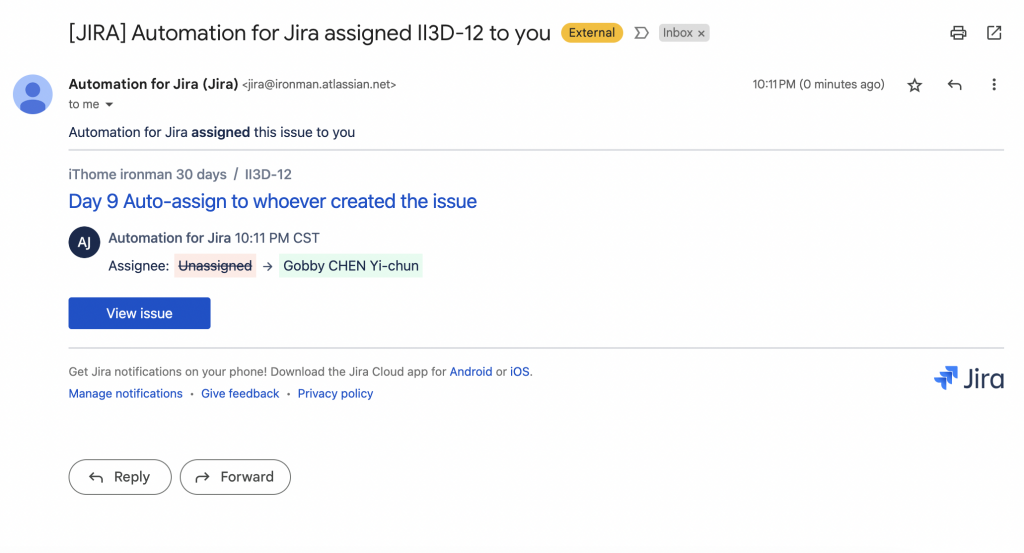Click the II3D-12 issue key text
The image size is (1024, 553).
pos(268,174)
